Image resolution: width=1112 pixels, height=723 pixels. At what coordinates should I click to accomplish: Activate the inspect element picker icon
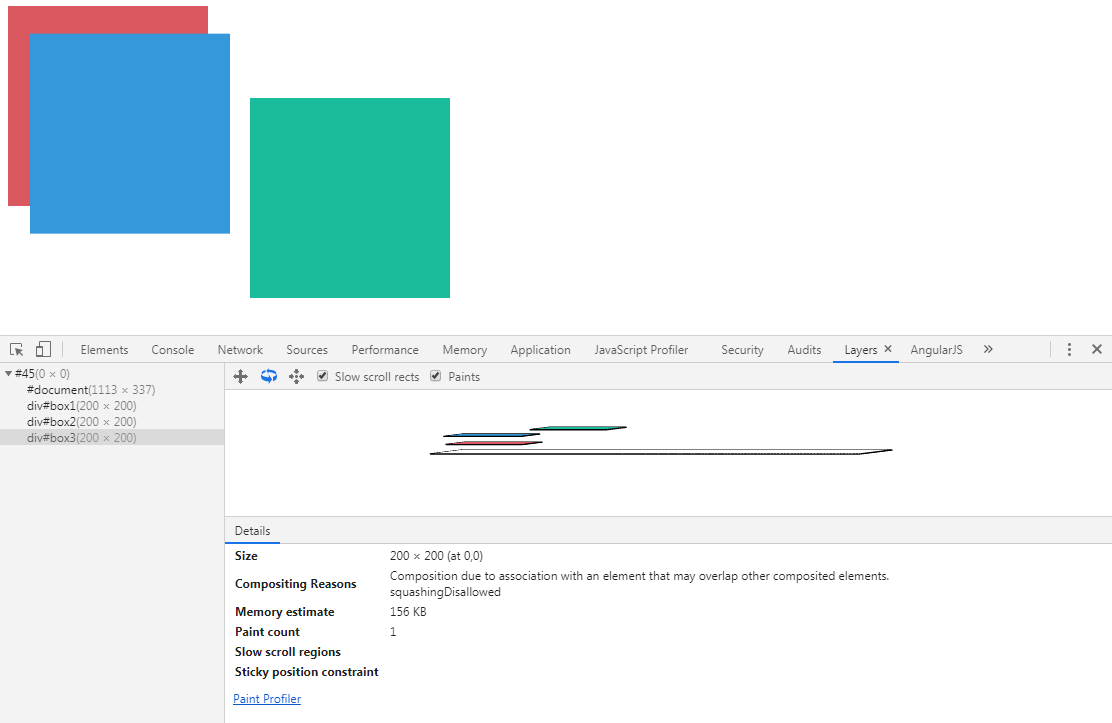(x=16, y=349)
